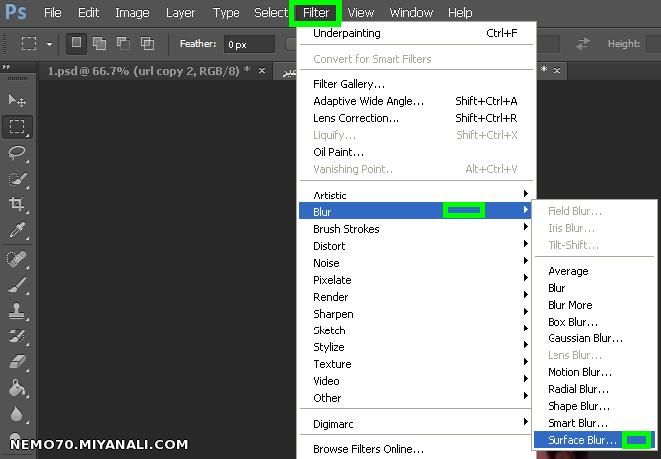Image resolution: width=661 pixels, height=459 pixels.
Task: Choose Lens Correction filter
Action: pyautogui.click(x=415, y=118)
